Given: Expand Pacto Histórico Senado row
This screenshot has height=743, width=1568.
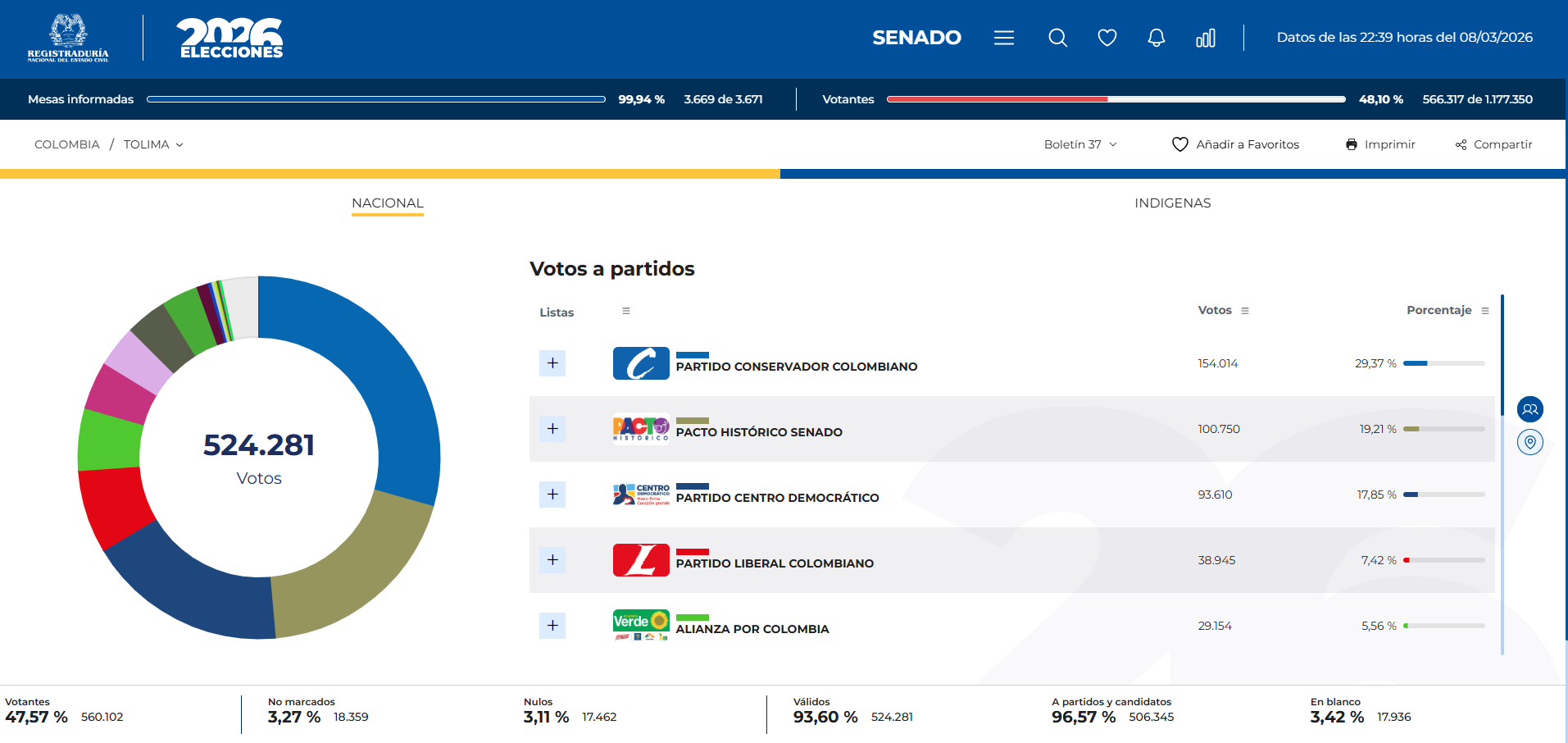Looking at the screenshot, I should coord(552,429).
